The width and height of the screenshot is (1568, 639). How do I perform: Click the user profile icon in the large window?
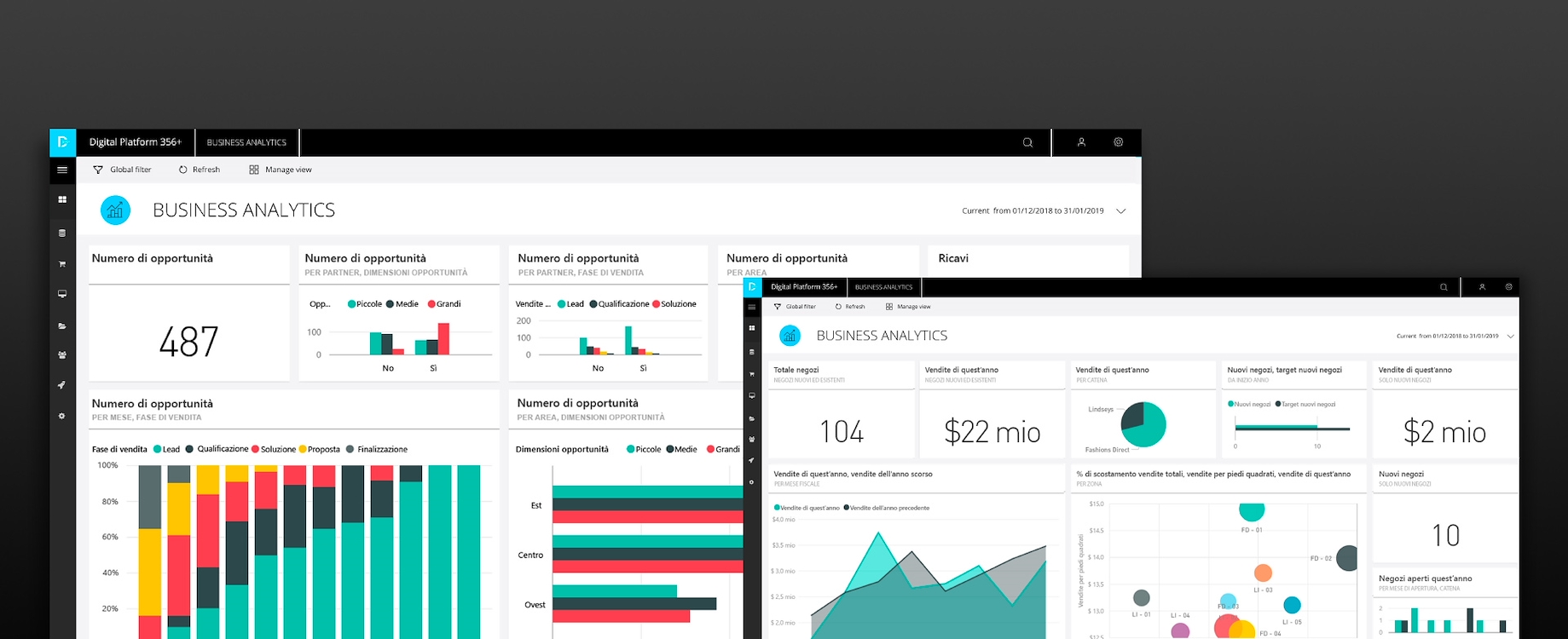tap(1081, 142)
